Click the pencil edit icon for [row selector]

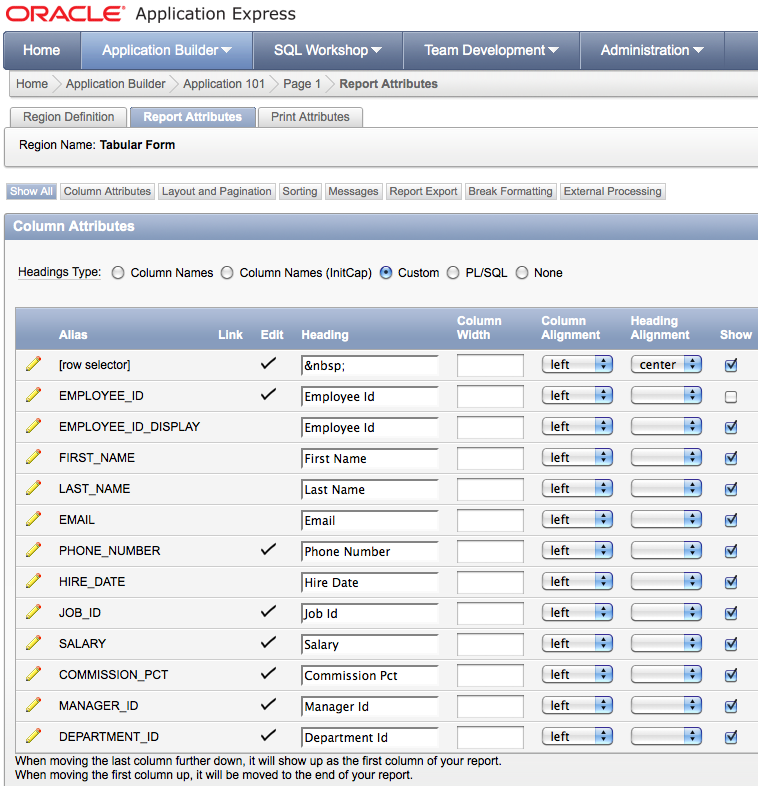click(33, 364)
